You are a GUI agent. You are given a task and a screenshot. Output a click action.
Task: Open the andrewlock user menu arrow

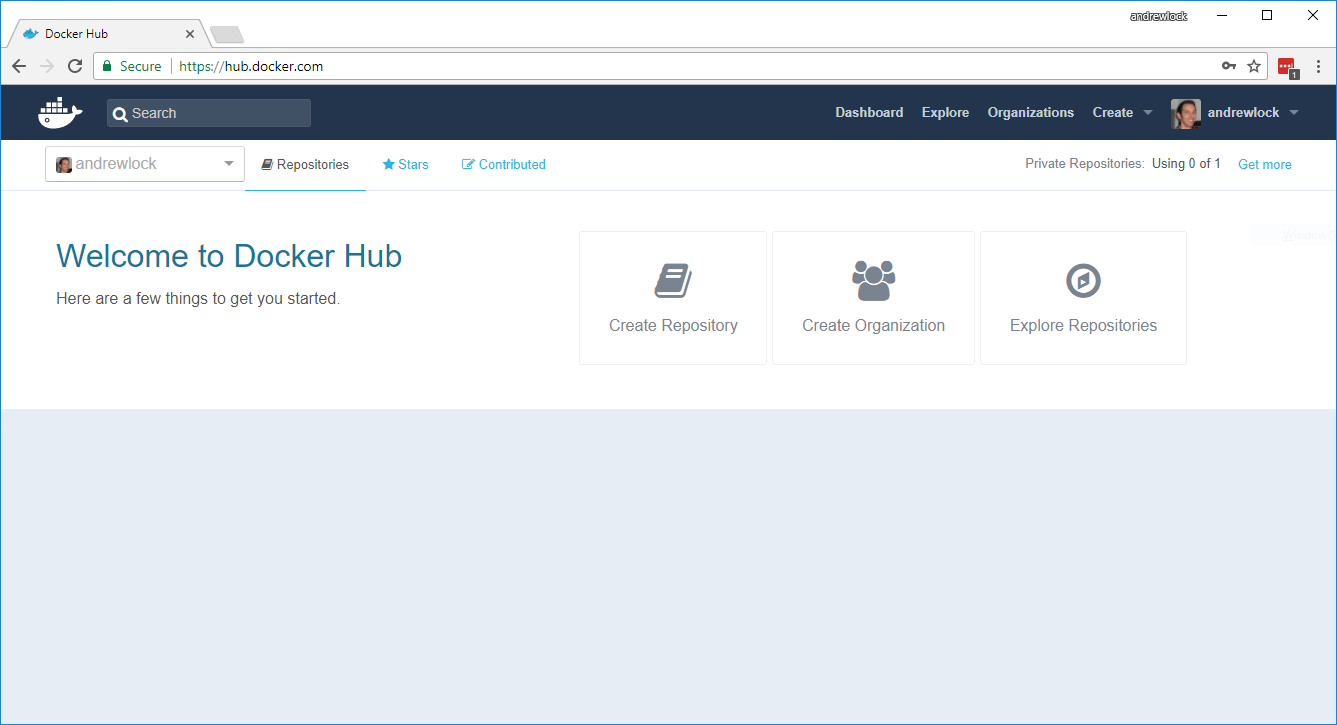(1294, 113)
